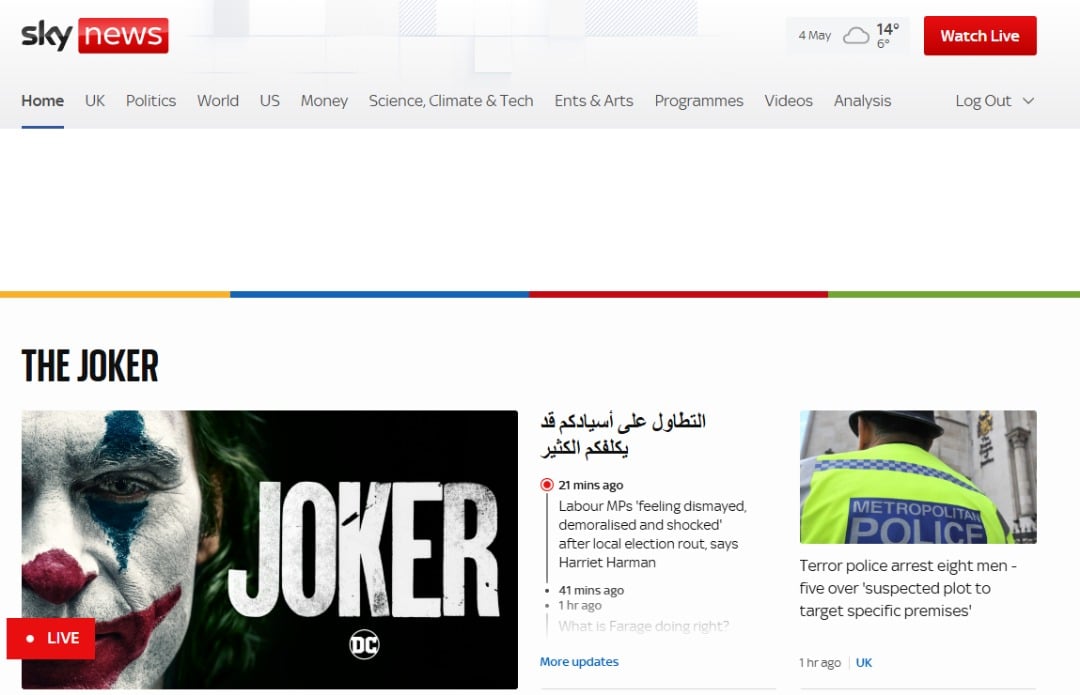
Task: Open the Metropolitan Police photo thumbnail
Action: pyautogui.click(x=918, y=477)
